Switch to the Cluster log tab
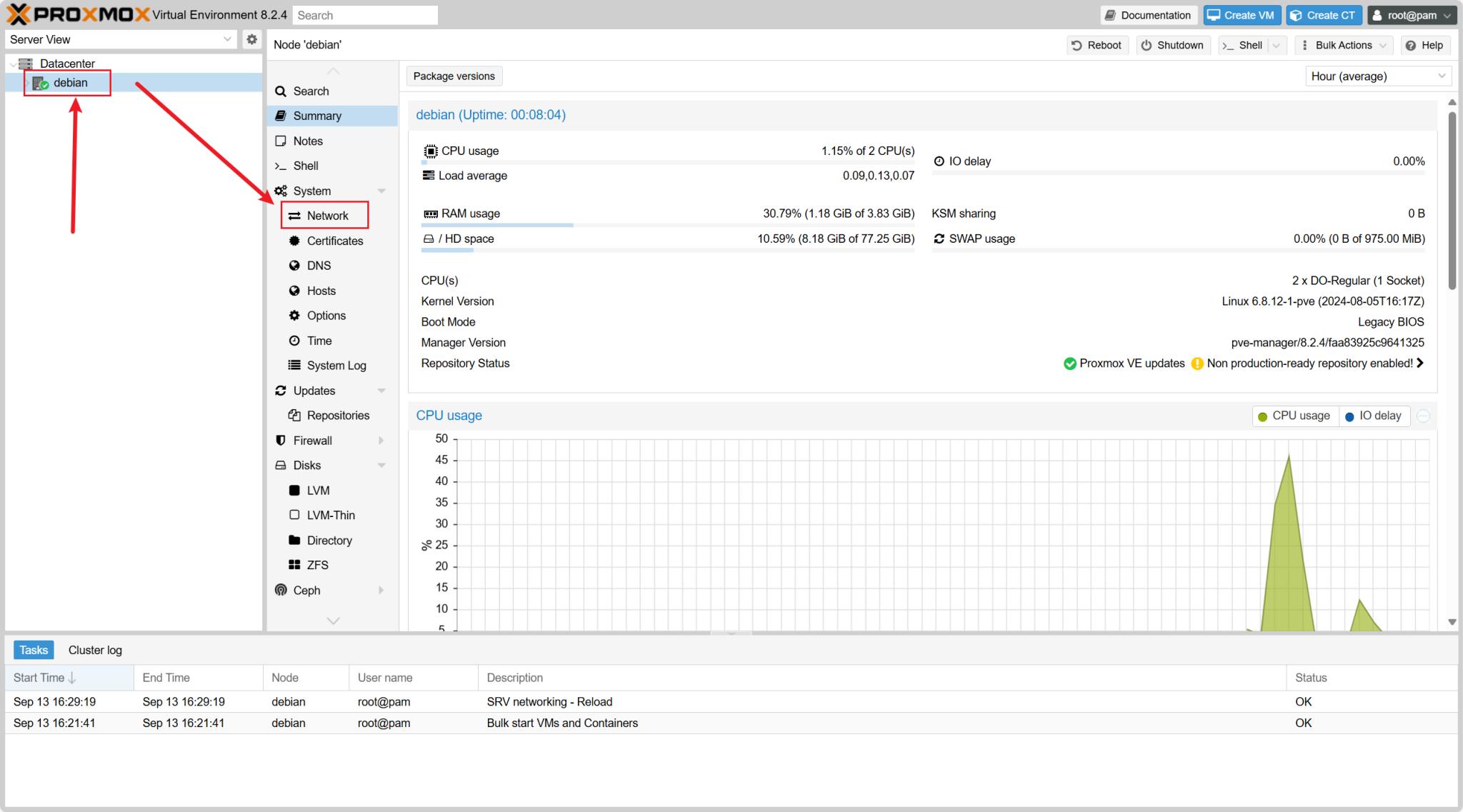This screenshot has height=812, width=1463. pyautogui.click(x=95, y=650)
